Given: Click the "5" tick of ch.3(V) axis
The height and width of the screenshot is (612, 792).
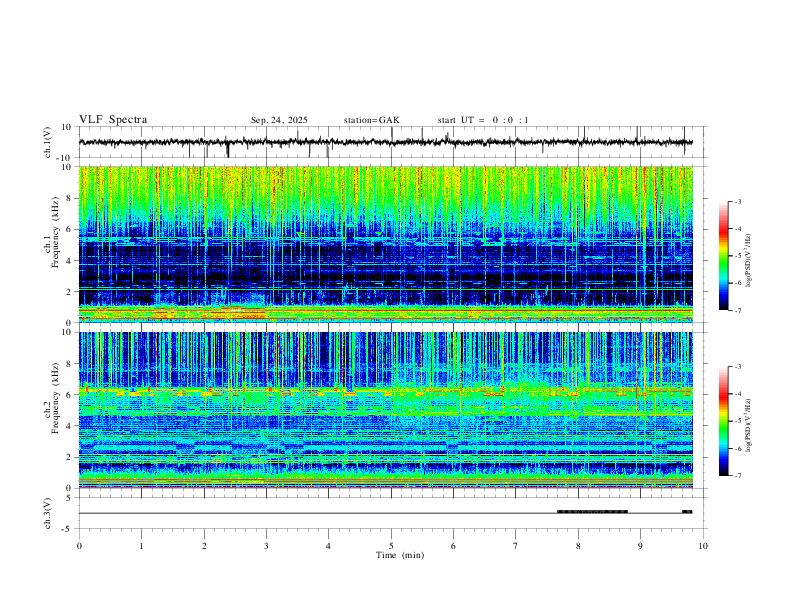Looking at the screenshot, I should (x=70, y=498).
